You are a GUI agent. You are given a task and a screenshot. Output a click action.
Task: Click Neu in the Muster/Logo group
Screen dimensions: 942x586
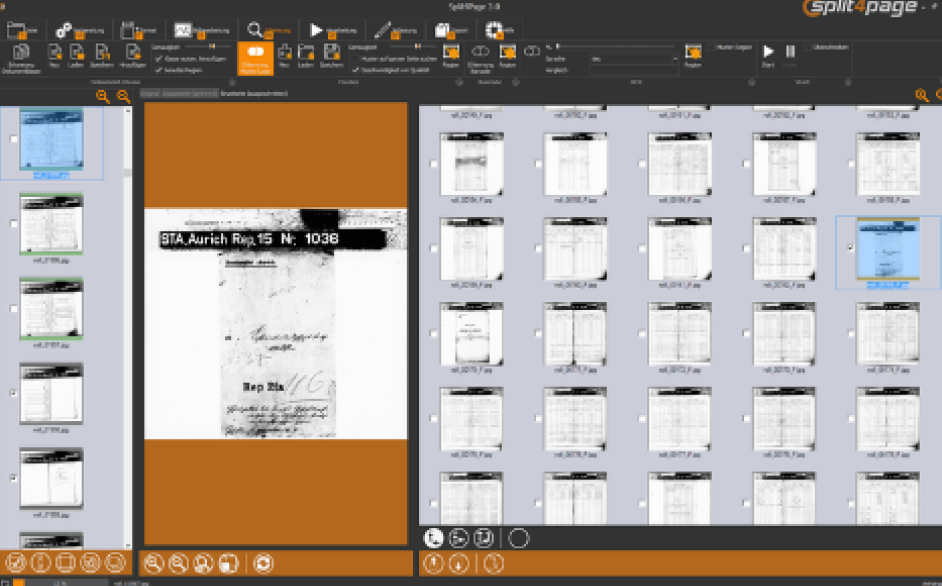click(284, 55)
